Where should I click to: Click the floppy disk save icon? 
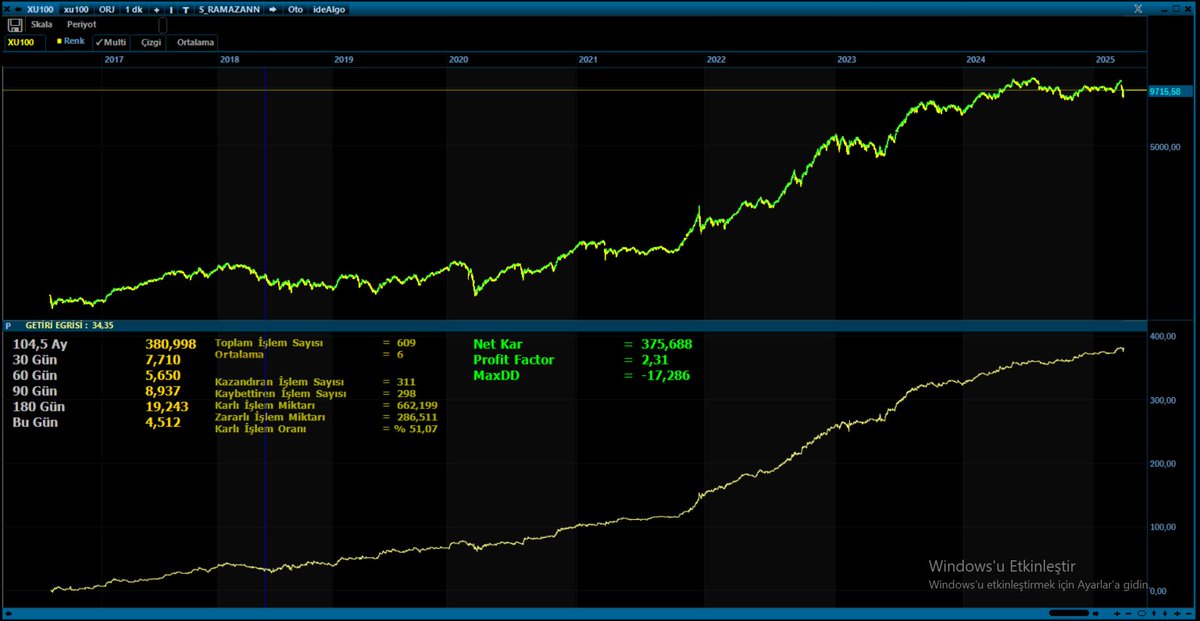click(14, 24)
